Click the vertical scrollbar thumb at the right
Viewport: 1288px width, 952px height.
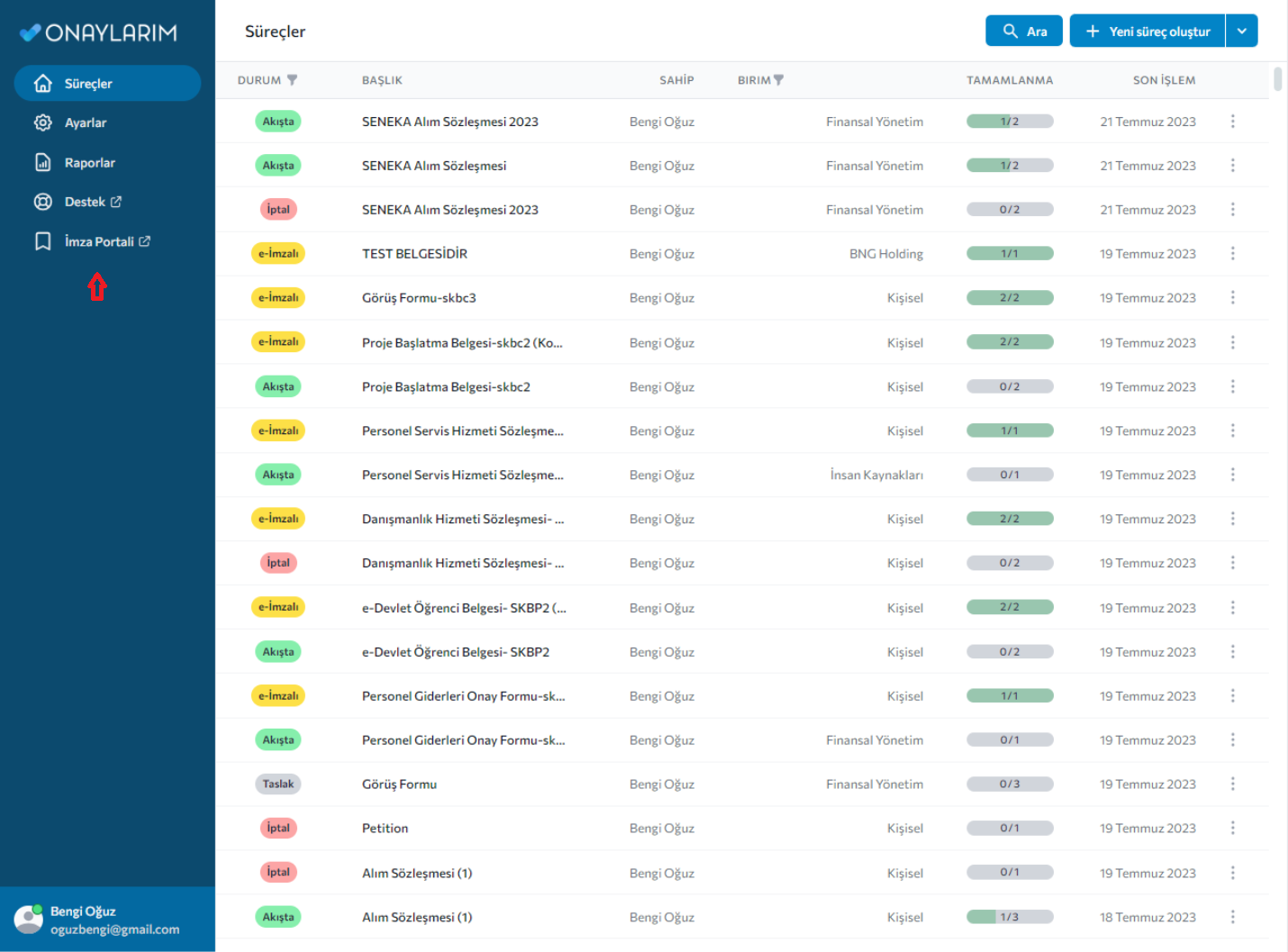(x=1277, y=79)
